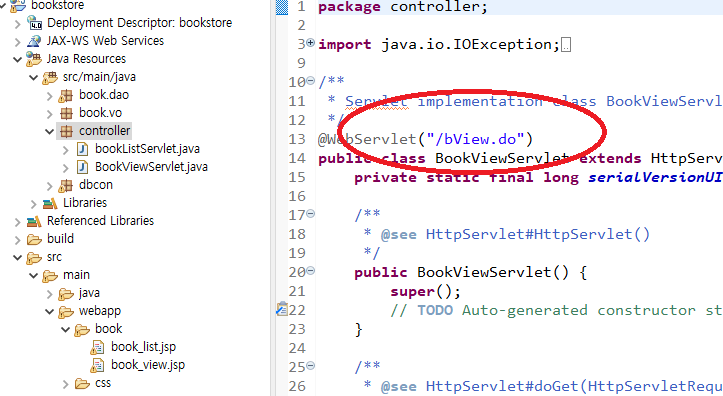
Task: Click the Deployment Descriptor icon
Action: (x=35, y=23)
